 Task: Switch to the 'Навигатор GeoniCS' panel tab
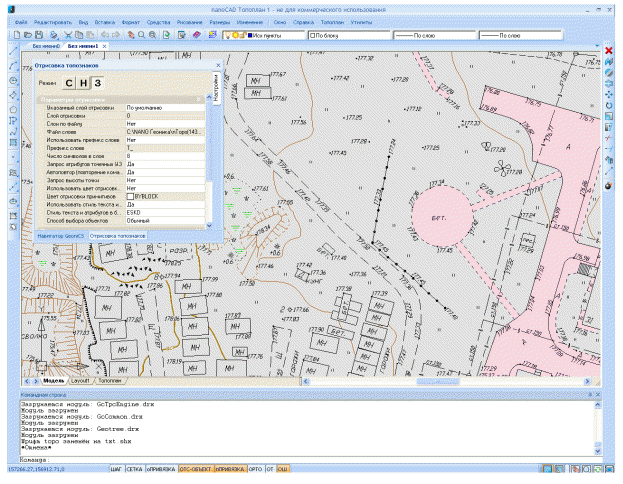coord(61,236)
